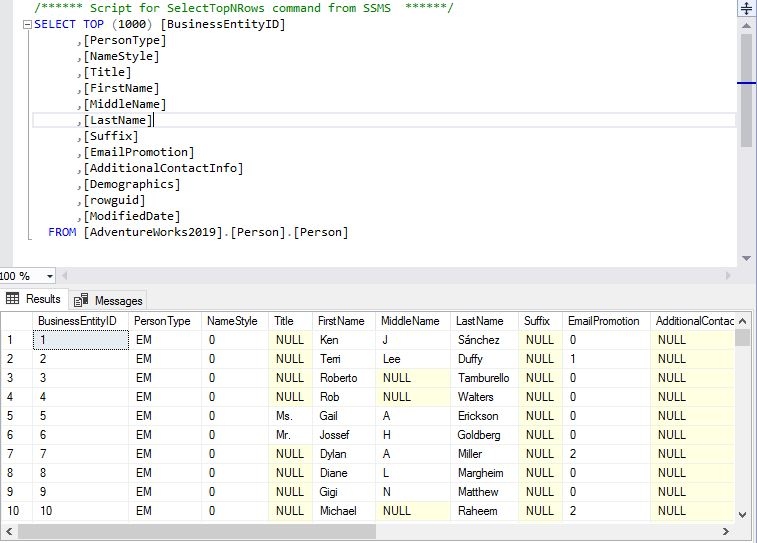757x543 pixels.
Task: Click the last name cell Goldberg
Action: point(484,435)
